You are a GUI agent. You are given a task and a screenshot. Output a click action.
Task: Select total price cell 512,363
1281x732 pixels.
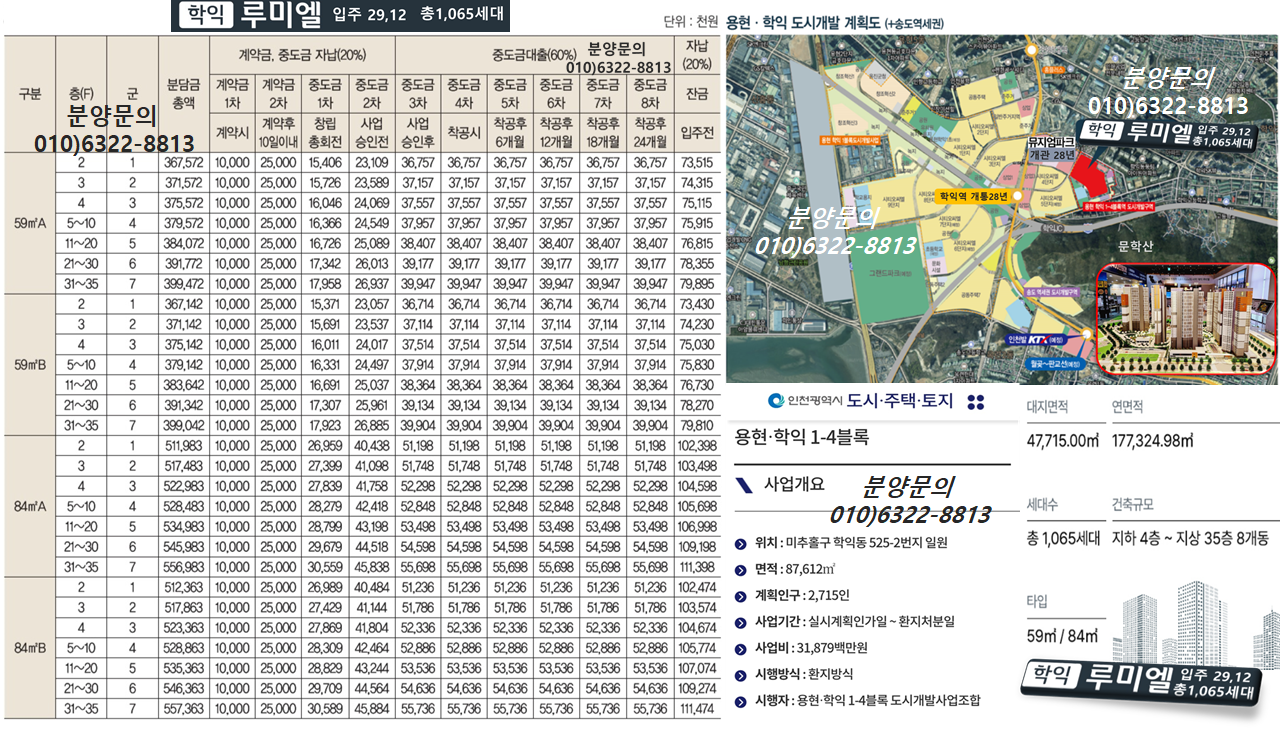coord(184,587)
